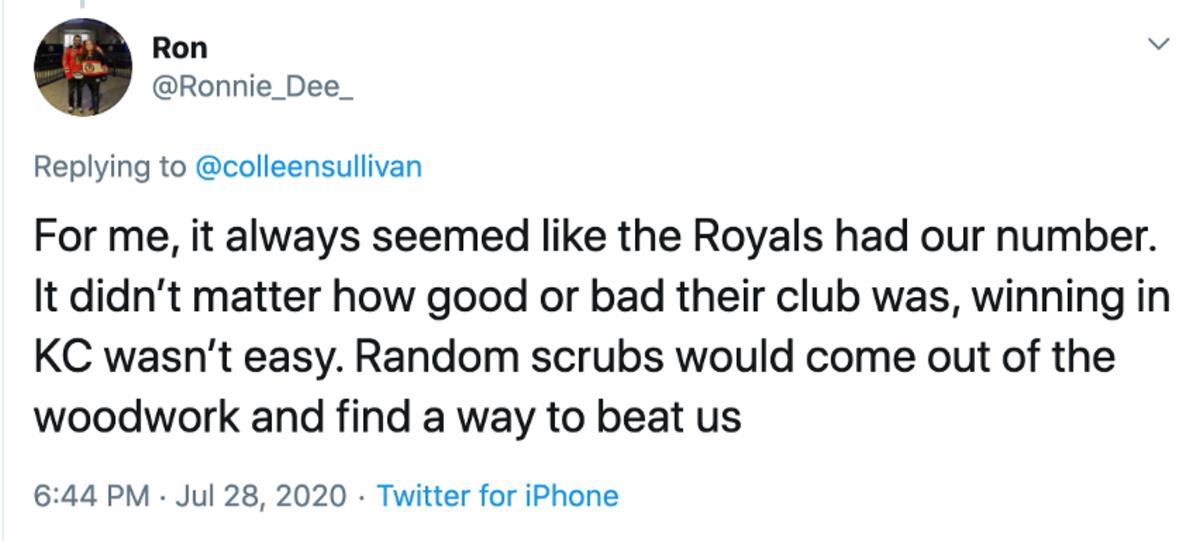This screenshot has height=541, width=1200.
Task: Open the tweet options chevron menu
Action: [x=1158, y=44]
